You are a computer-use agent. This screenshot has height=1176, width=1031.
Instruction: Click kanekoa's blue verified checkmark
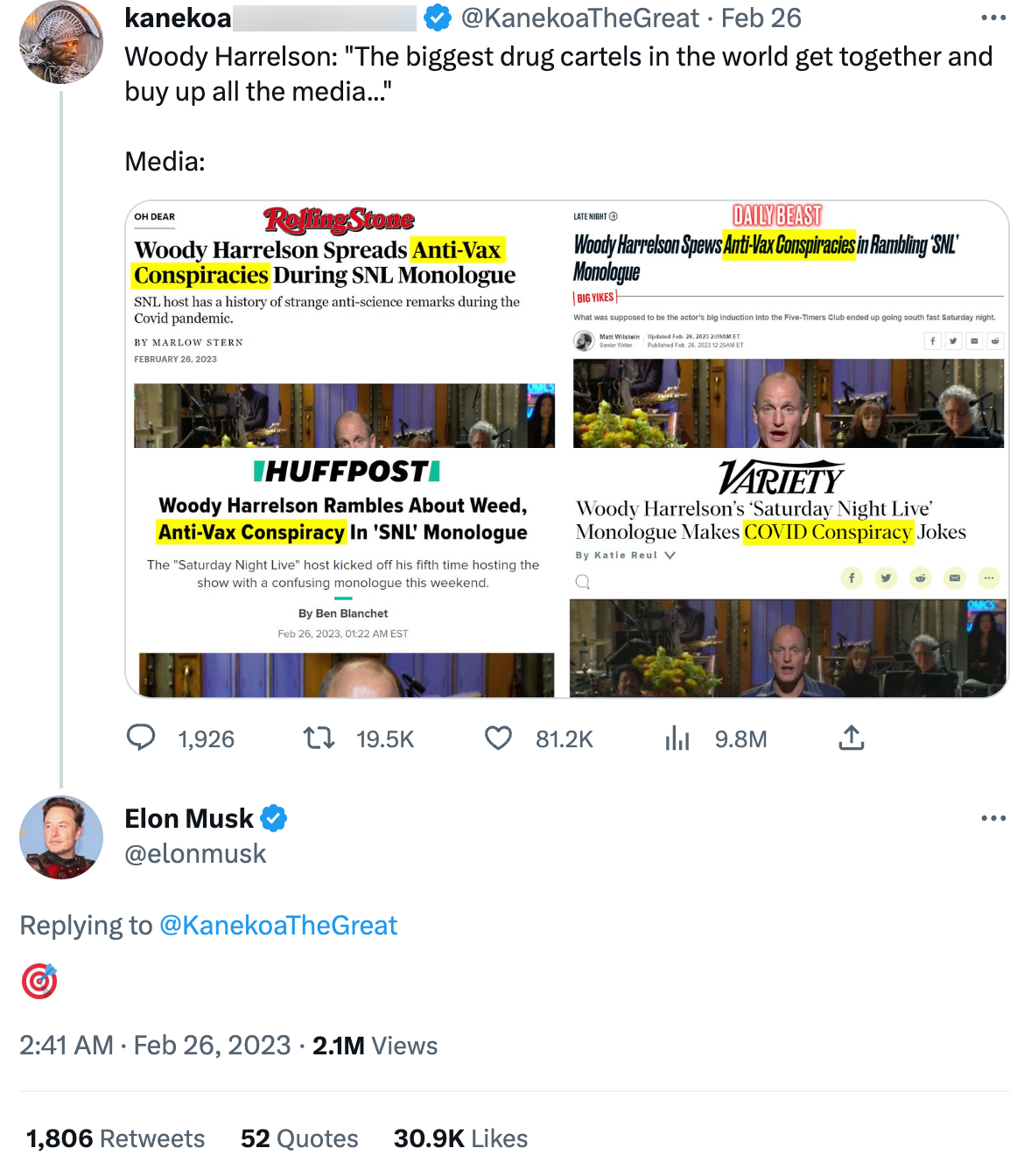437,17
